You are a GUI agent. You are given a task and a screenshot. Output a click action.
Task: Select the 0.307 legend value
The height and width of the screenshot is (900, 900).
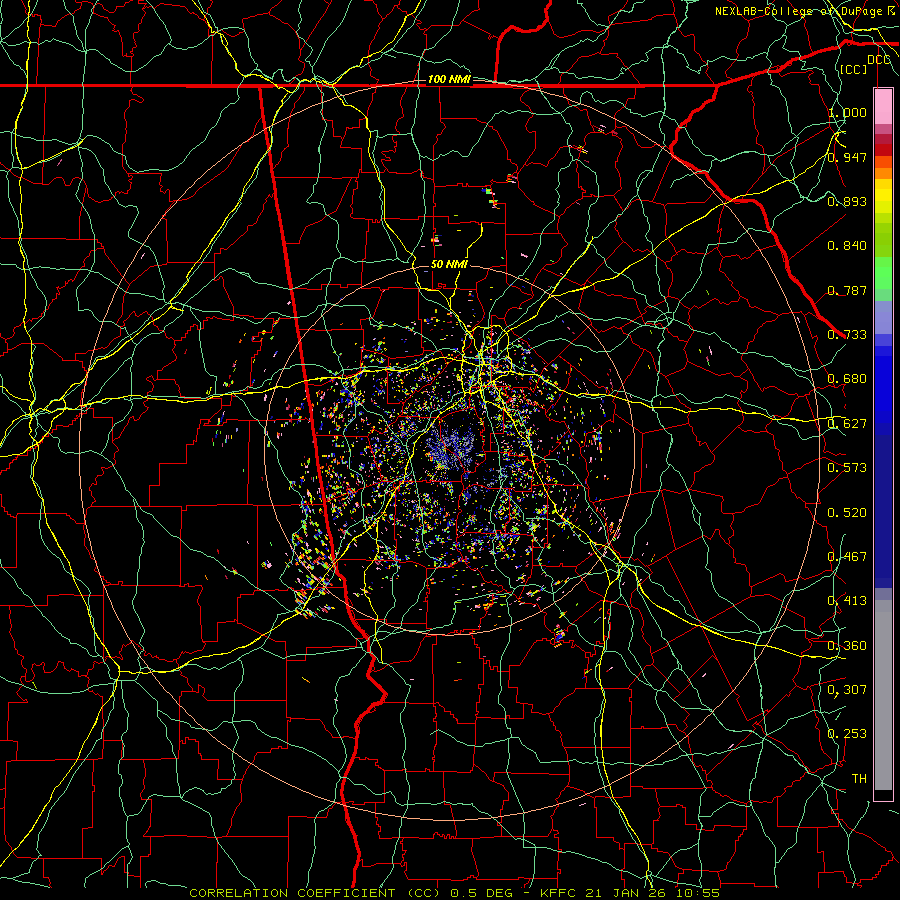pyautogui.click(x=847, y=690)
